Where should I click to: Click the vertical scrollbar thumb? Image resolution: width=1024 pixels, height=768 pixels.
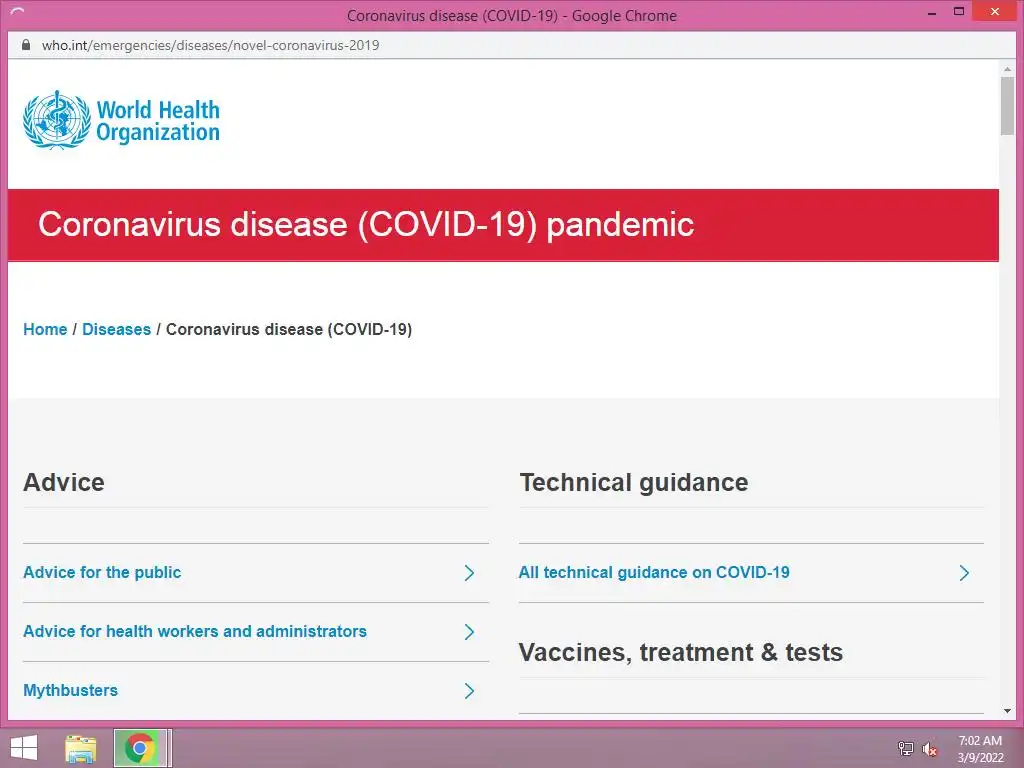[x=1007, y=106]
